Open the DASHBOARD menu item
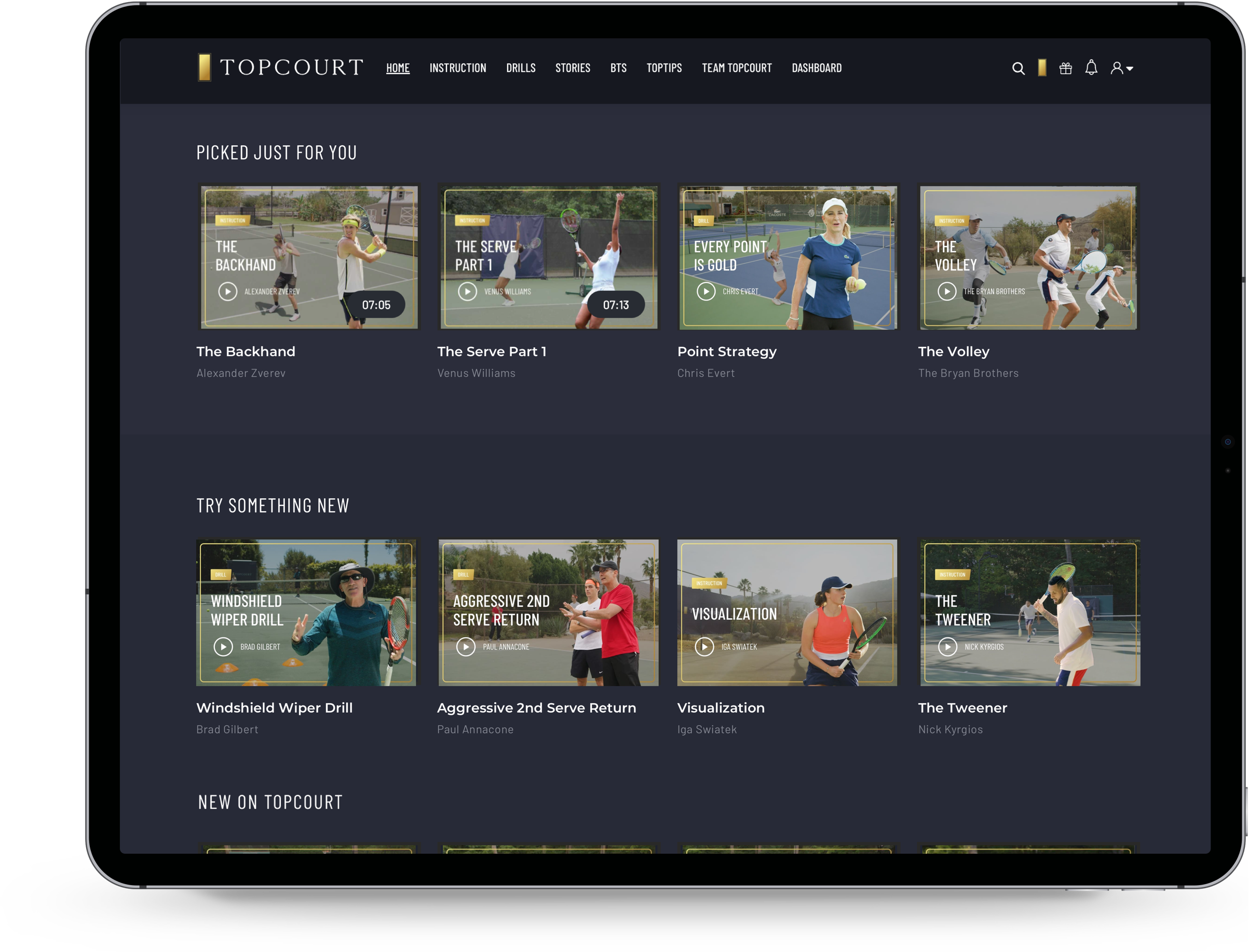1249x952 pixels. pos(817,68)
